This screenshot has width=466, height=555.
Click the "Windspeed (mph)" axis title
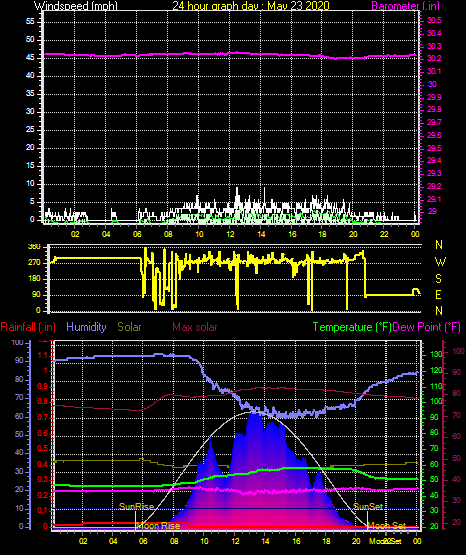[x=76, y=6]
